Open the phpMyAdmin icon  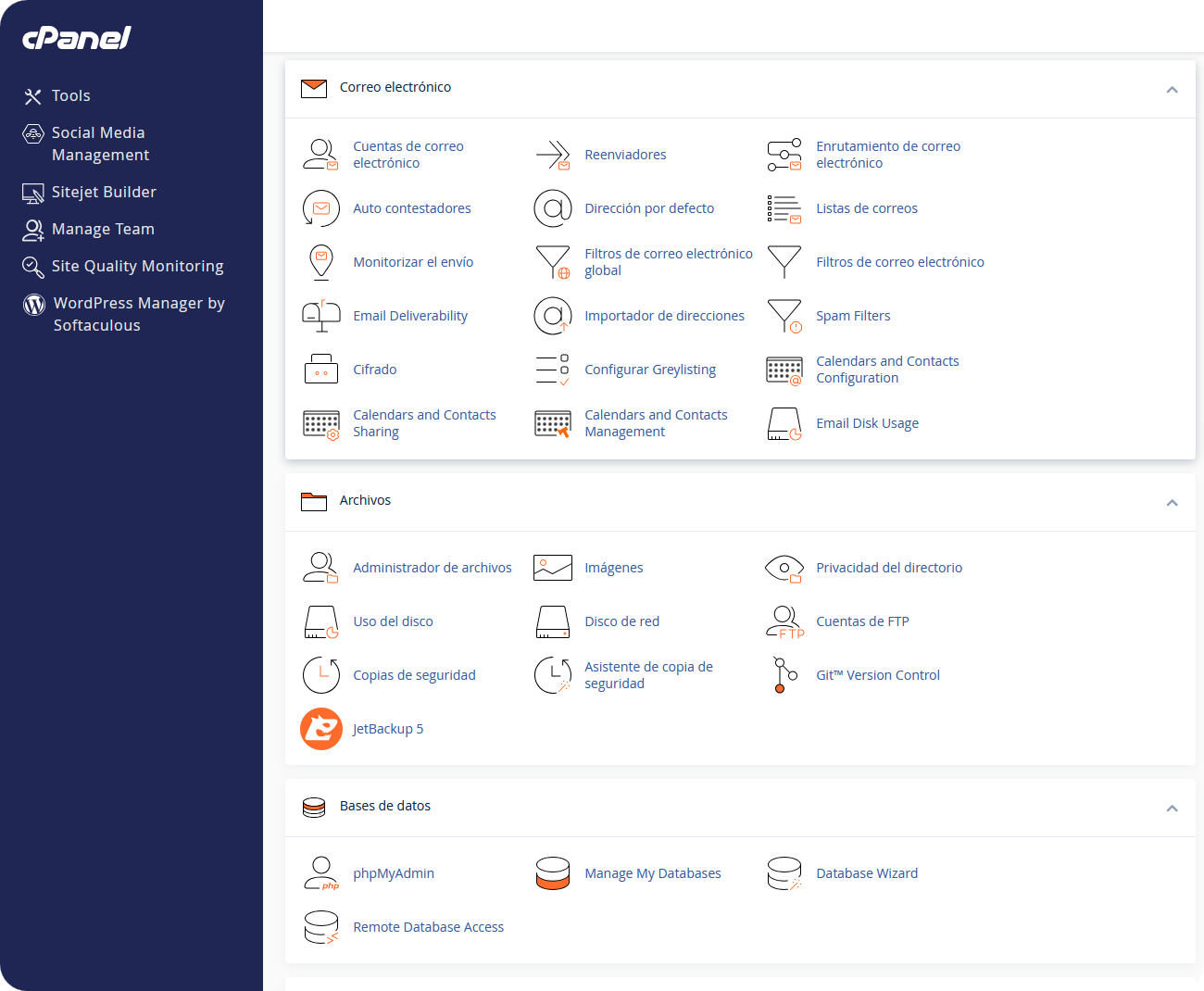point(321,873)
